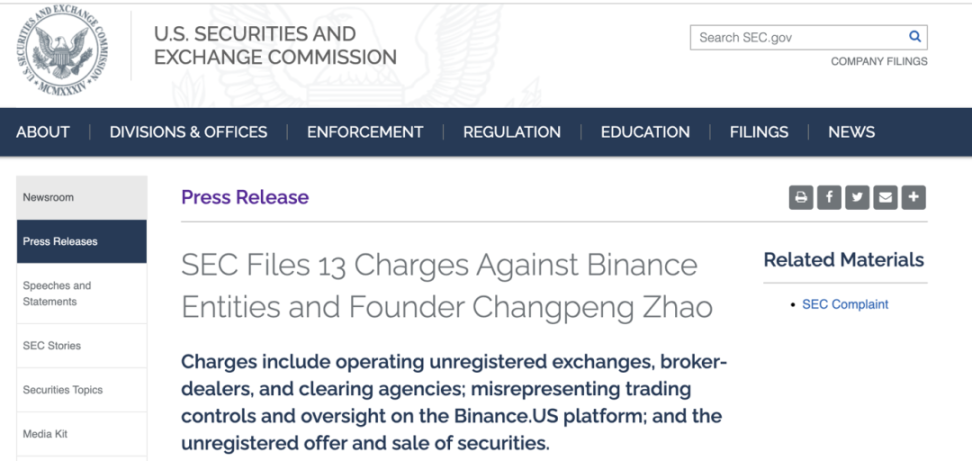
Task: Open the REGULATION menu
Action: point(512,132)
